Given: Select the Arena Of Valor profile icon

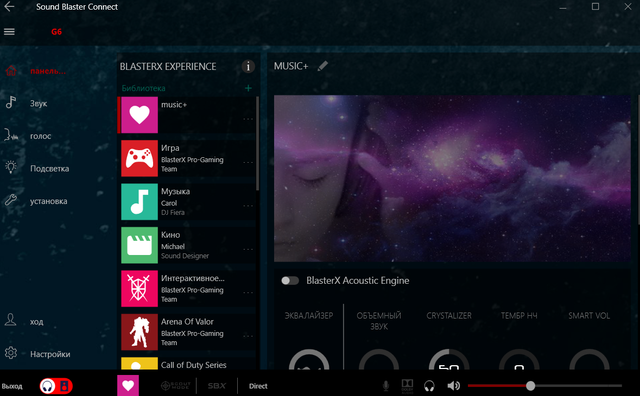Looking at the screenshot, I should [139, 332].
